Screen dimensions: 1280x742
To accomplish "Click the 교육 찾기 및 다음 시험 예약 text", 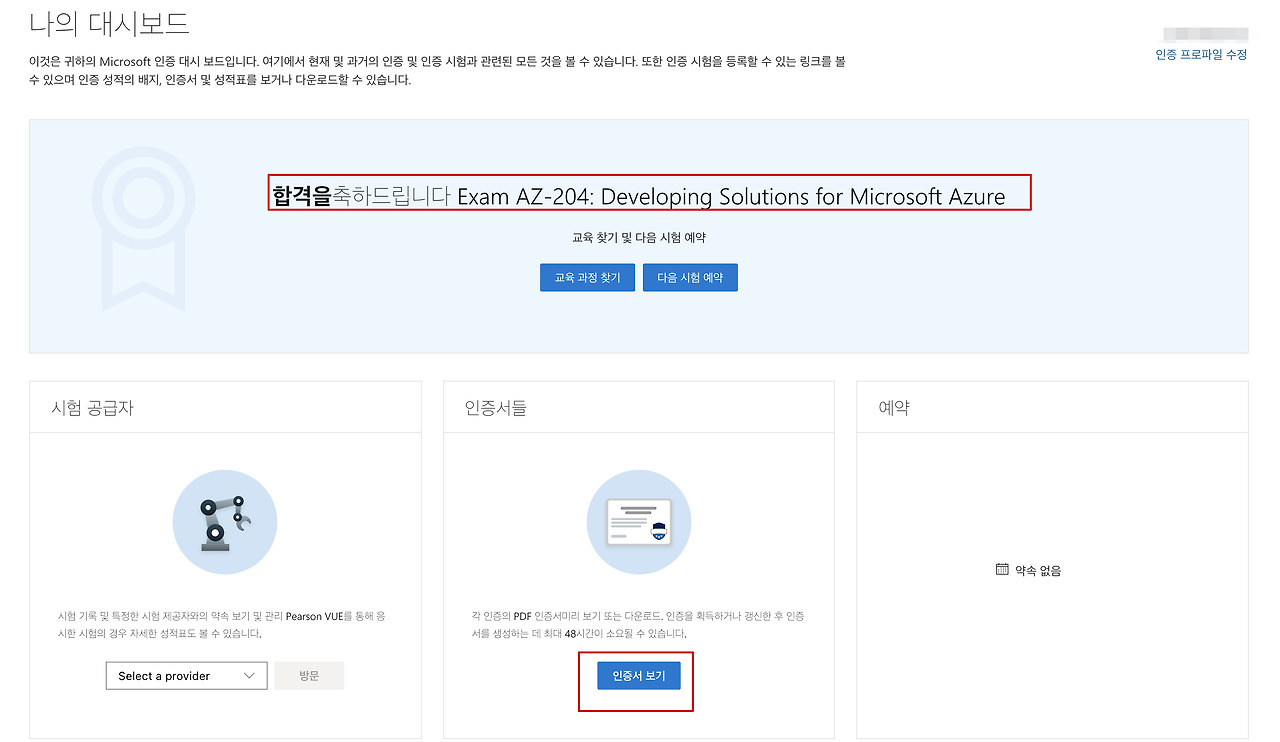I will point(639,238).
